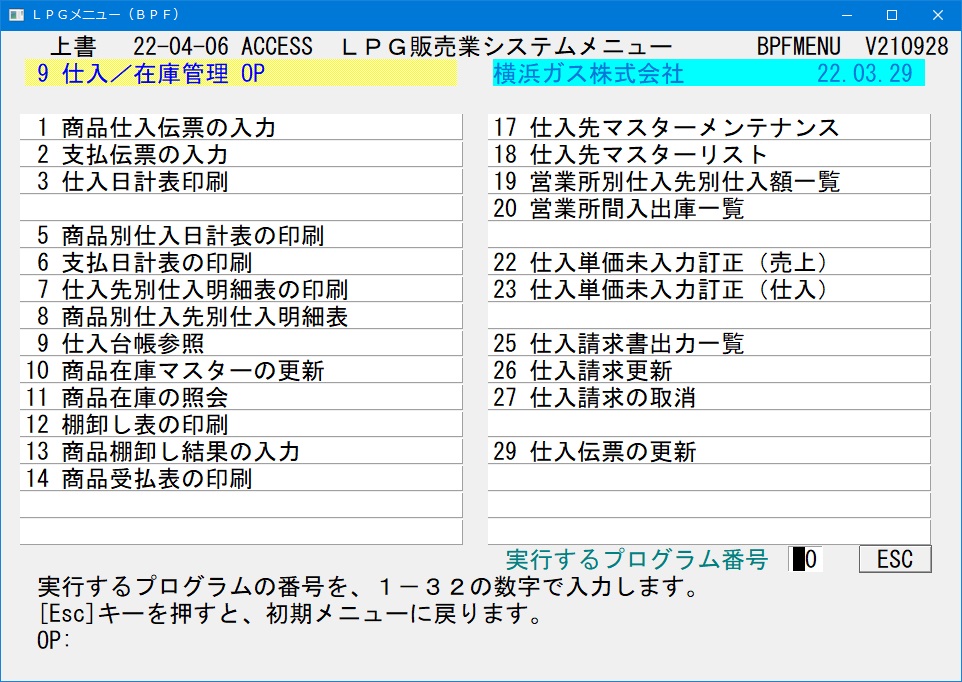
Task: Click the ESC button
Action: [895, 559]
